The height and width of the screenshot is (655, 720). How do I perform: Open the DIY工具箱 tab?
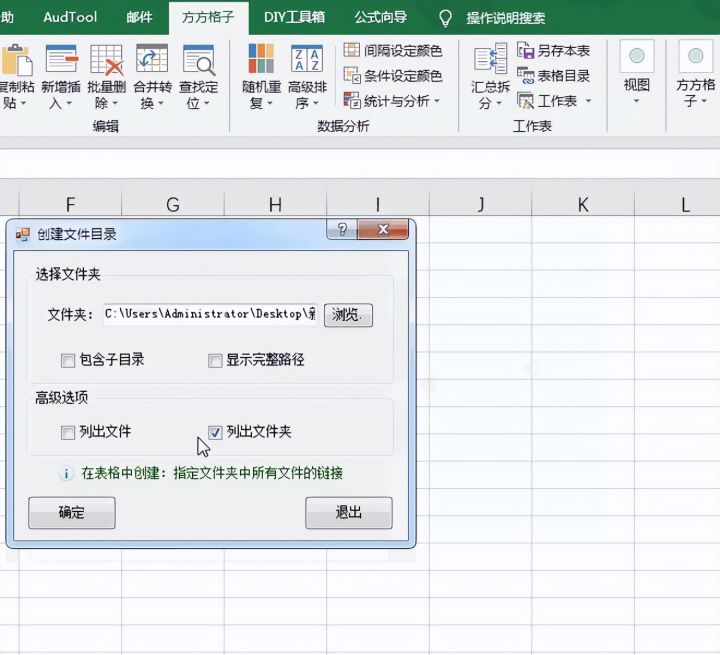294,17
